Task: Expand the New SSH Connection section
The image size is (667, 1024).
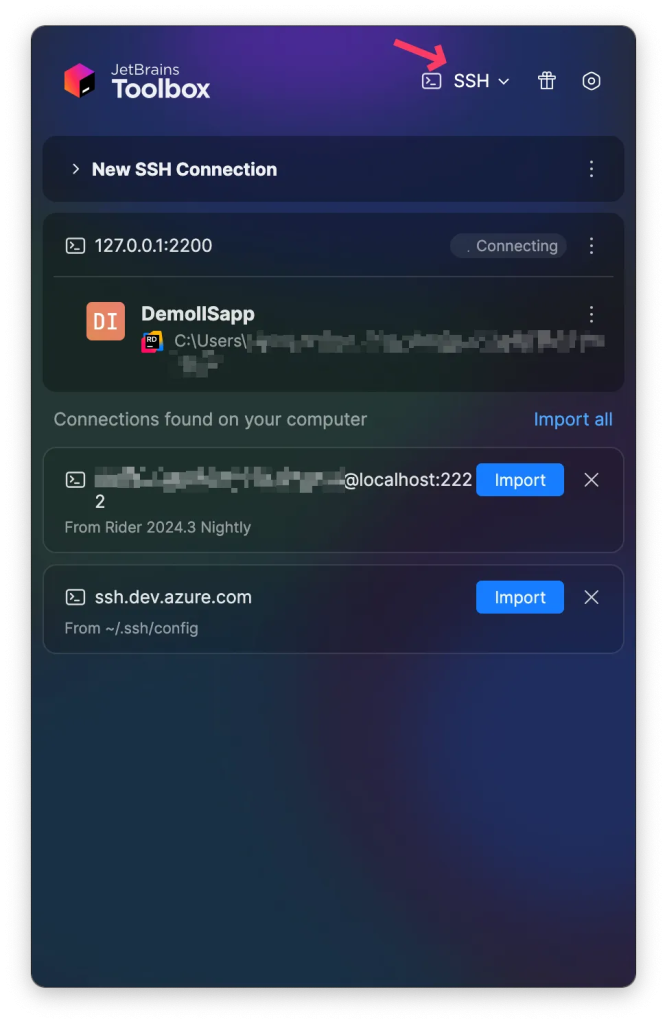Action: tap(76, 169)
